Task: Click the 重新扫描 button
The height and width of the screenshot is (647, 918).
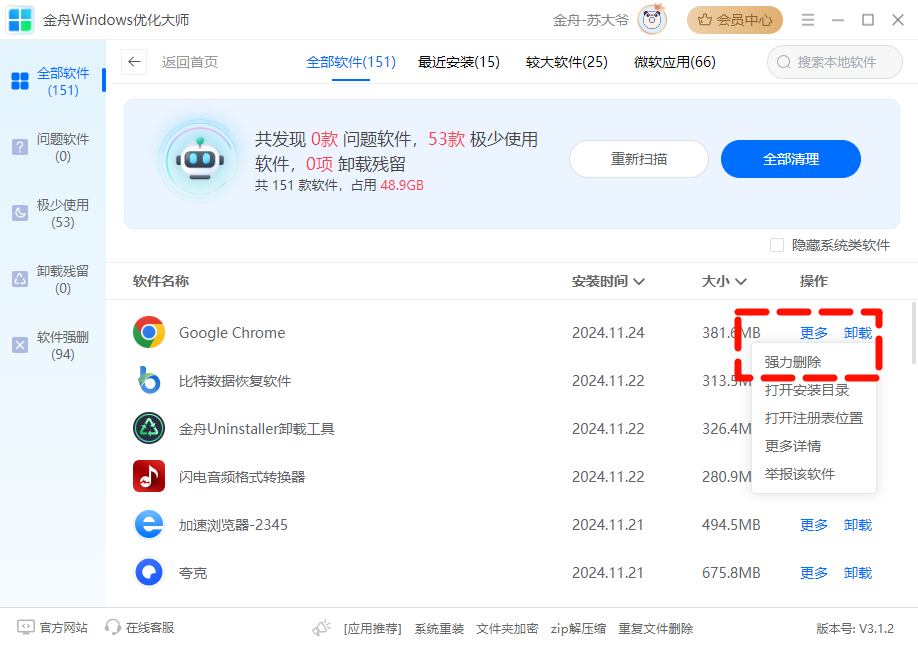Action: 639,159
